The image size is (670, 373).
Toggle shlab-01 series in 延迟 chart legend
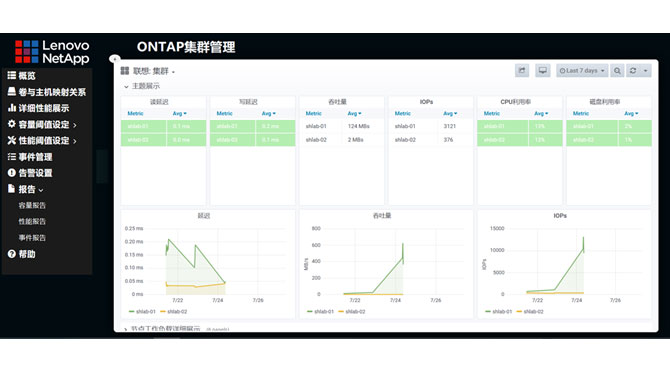pos(142,311)
